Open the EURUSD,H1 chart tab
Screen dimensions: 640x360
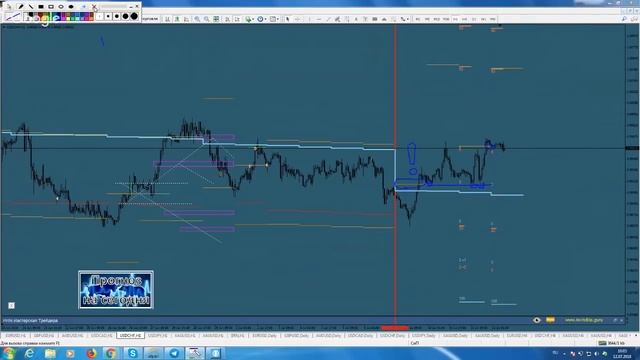click(16, 336)
